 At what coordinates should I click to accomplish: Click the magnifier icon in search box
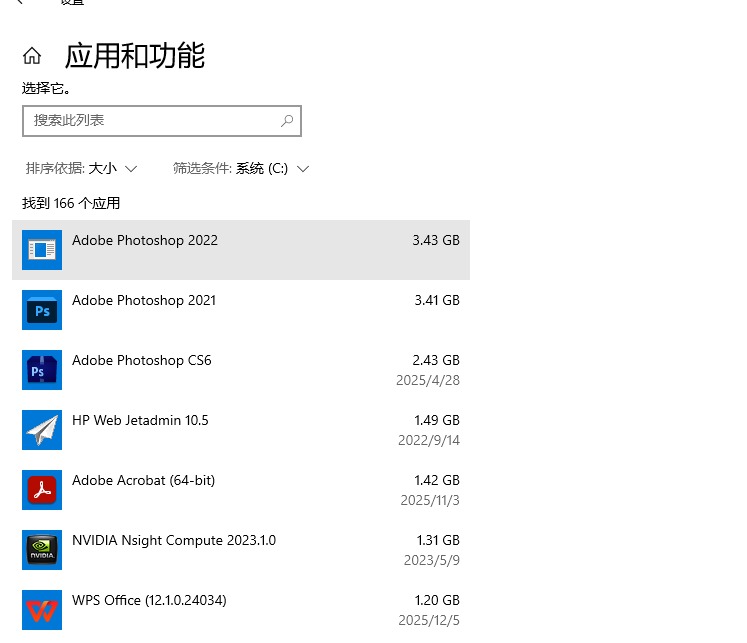tap(287, 121)
